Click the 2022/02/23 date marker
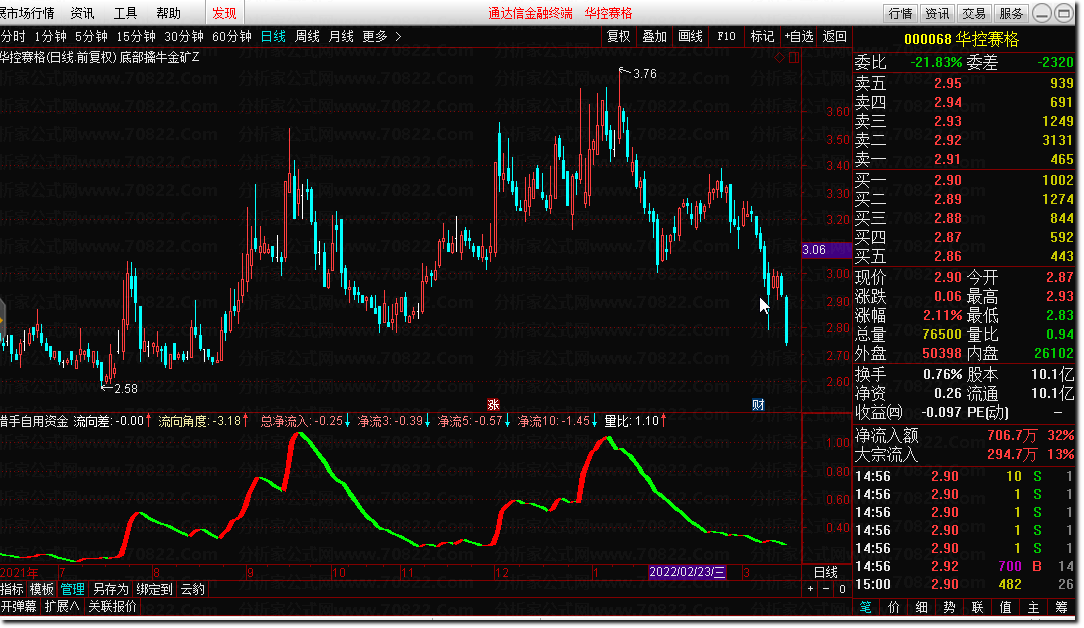 [x=687, y=572]
